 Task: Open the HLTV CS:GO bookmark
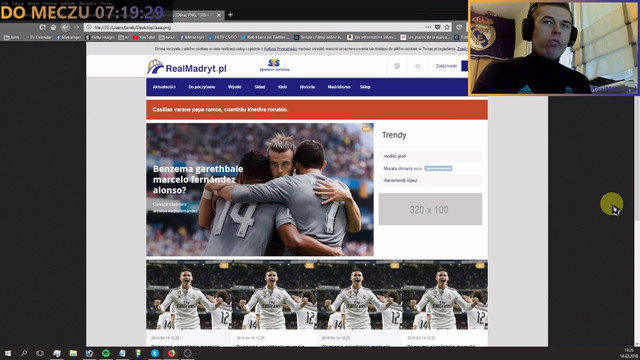pos(222,37)
